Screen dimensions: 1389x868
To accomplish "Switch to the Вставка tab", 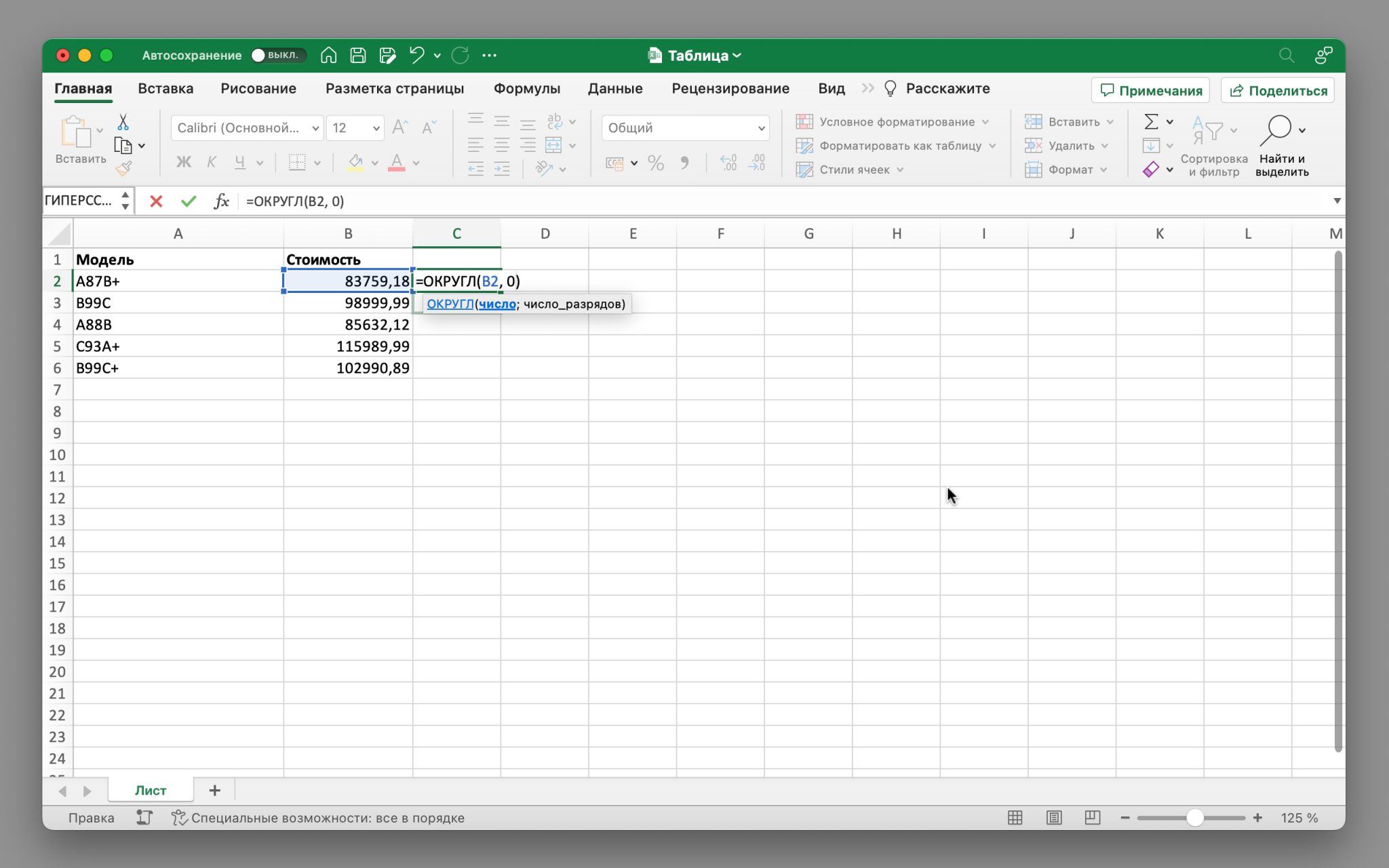I will pyautogui.click(x=165, y=89).
